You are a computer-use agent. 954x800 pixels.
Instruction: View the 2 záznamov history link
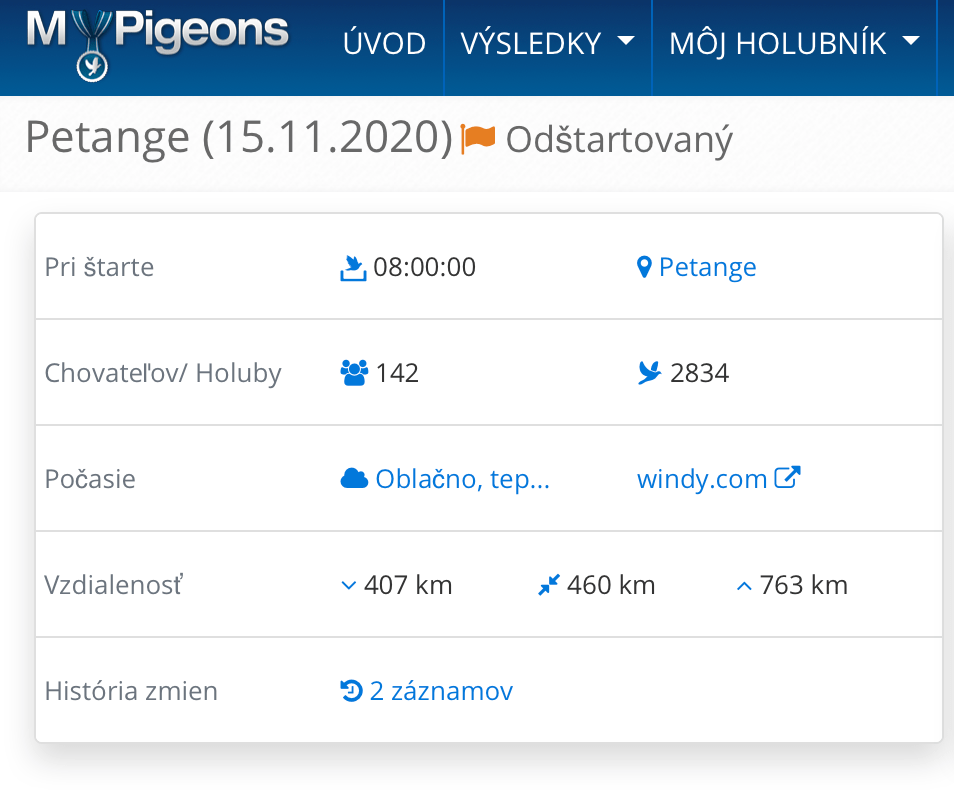pyautogui.click(x=441, y=691)
